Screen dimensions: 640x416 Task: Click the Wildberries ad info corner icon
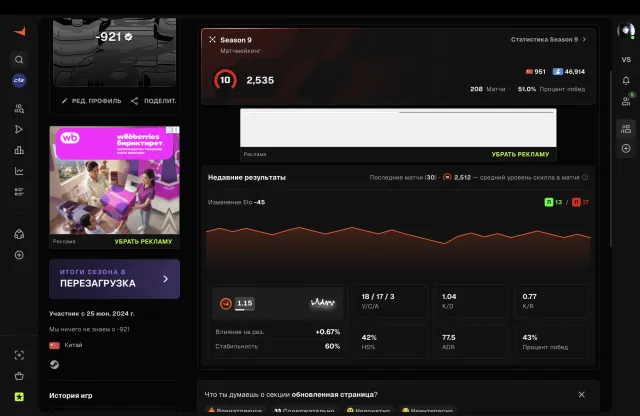pyautogui.click(x=172, y=130)
